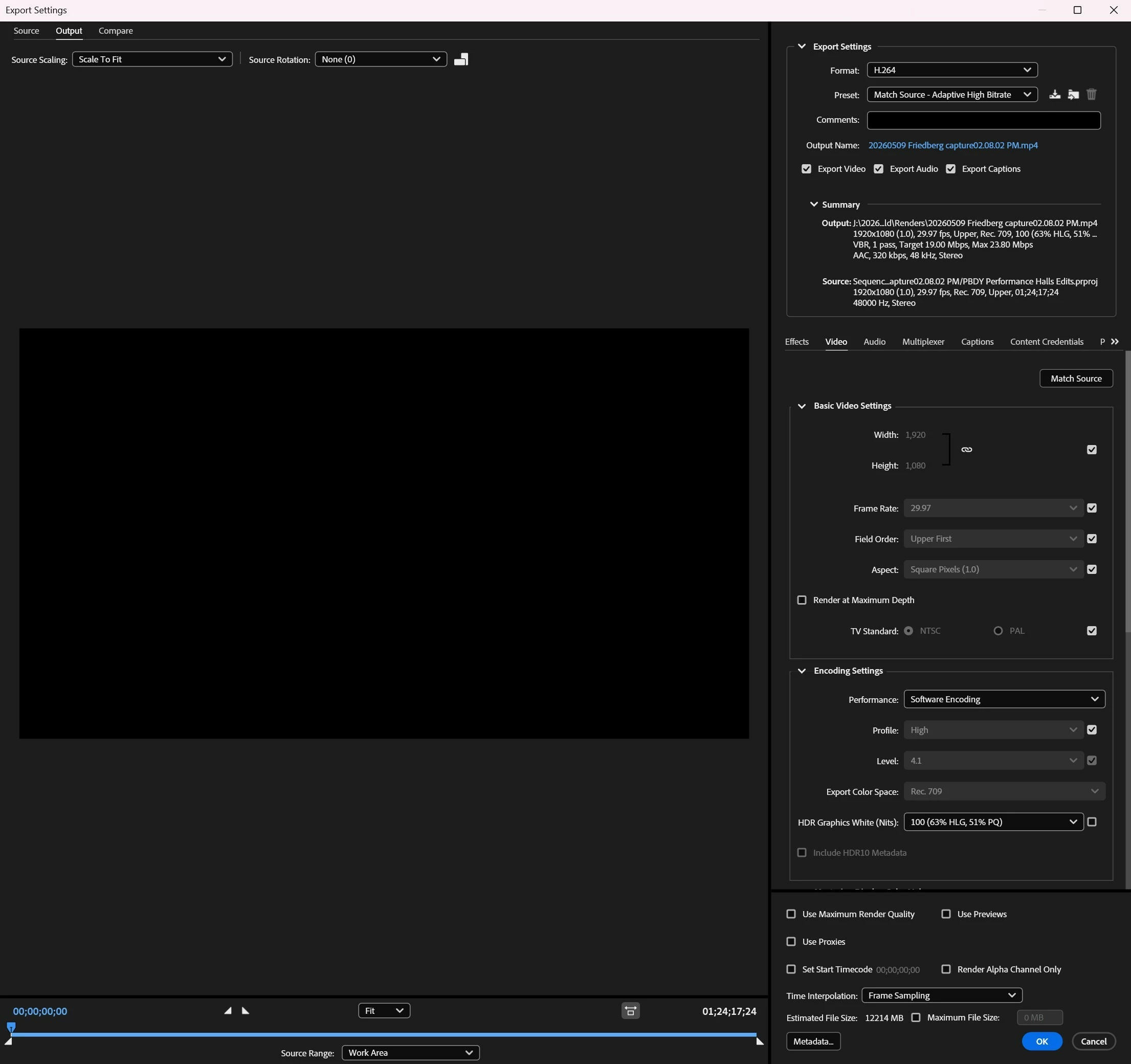Click the Metadata button
This screenshot has height=1064, width=1131.
click(813, 1041)
